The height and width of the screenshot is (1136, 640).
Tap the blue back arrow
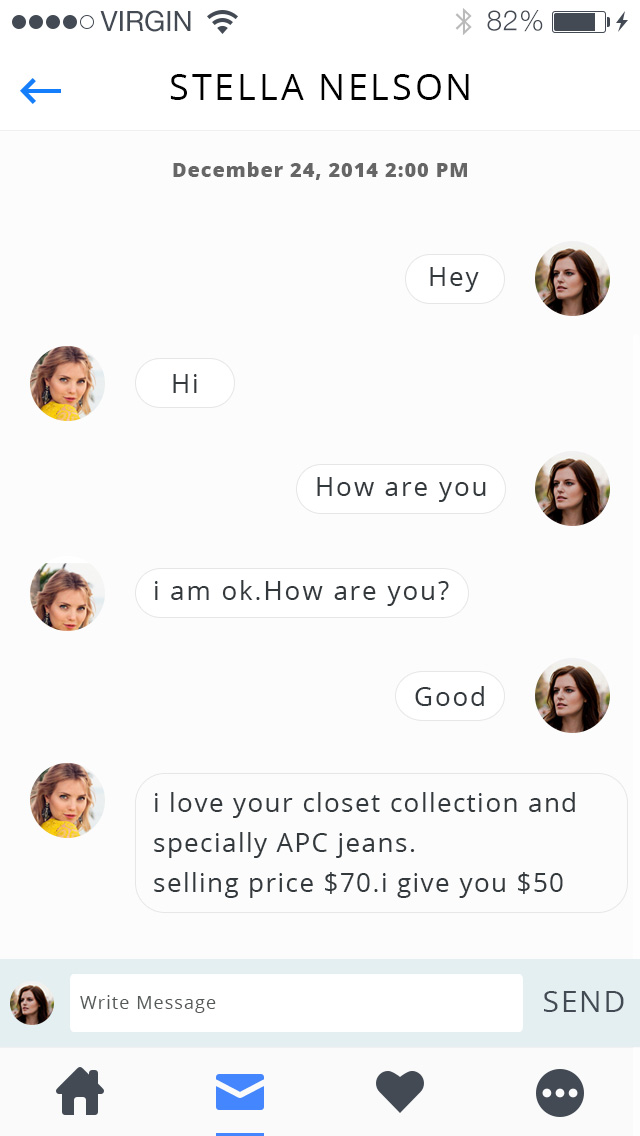point(41,91)
